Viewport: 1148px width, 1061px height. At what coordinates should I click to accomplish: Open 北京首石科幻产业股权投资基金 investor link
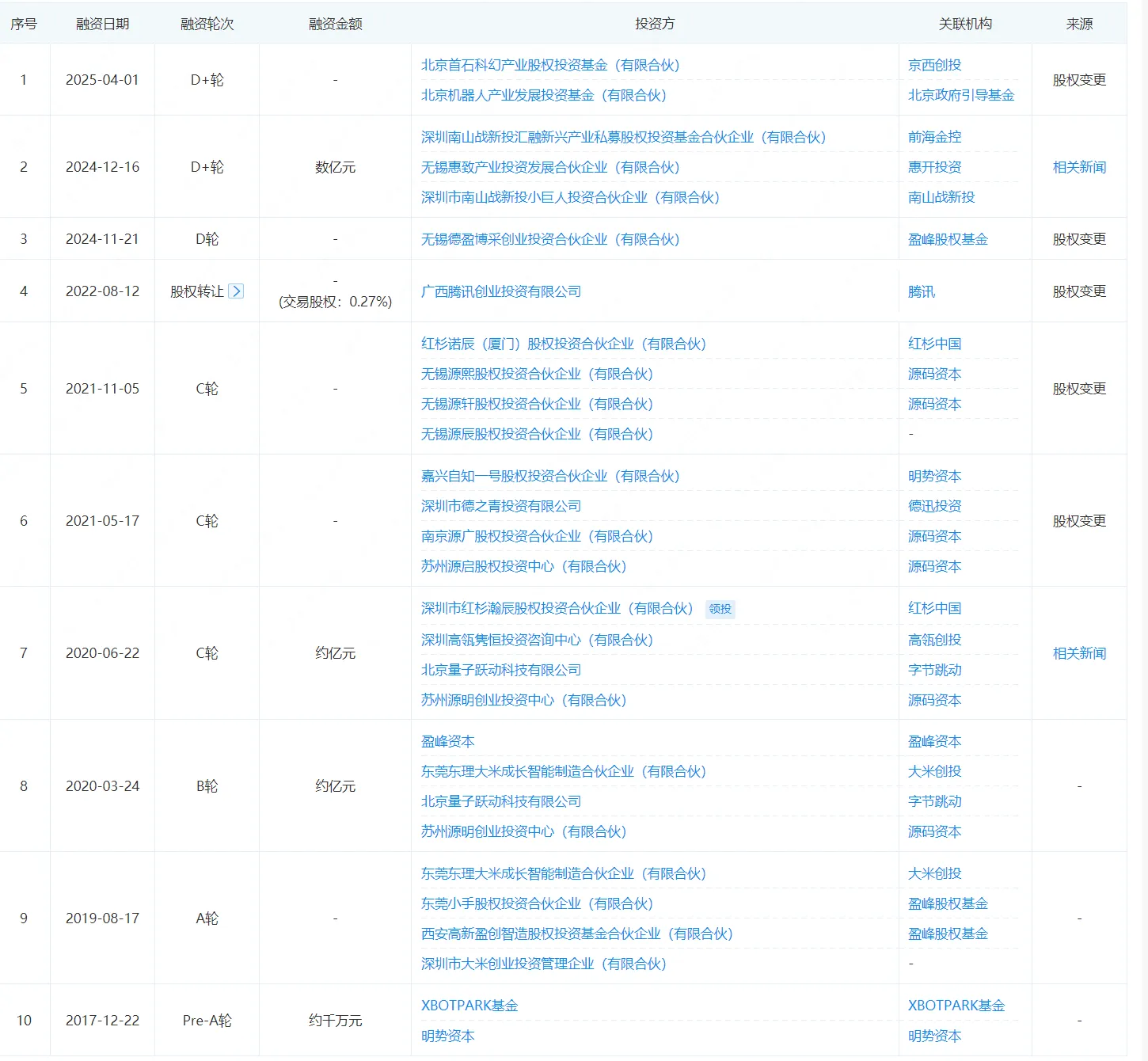click(550, 65)
